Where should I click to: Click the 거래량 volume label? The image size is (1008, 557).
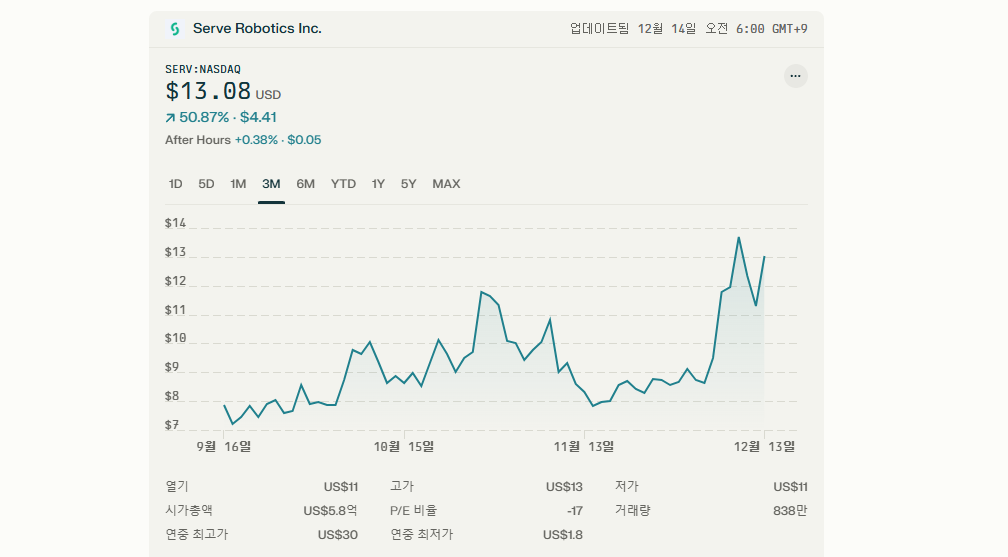point(633,511)
